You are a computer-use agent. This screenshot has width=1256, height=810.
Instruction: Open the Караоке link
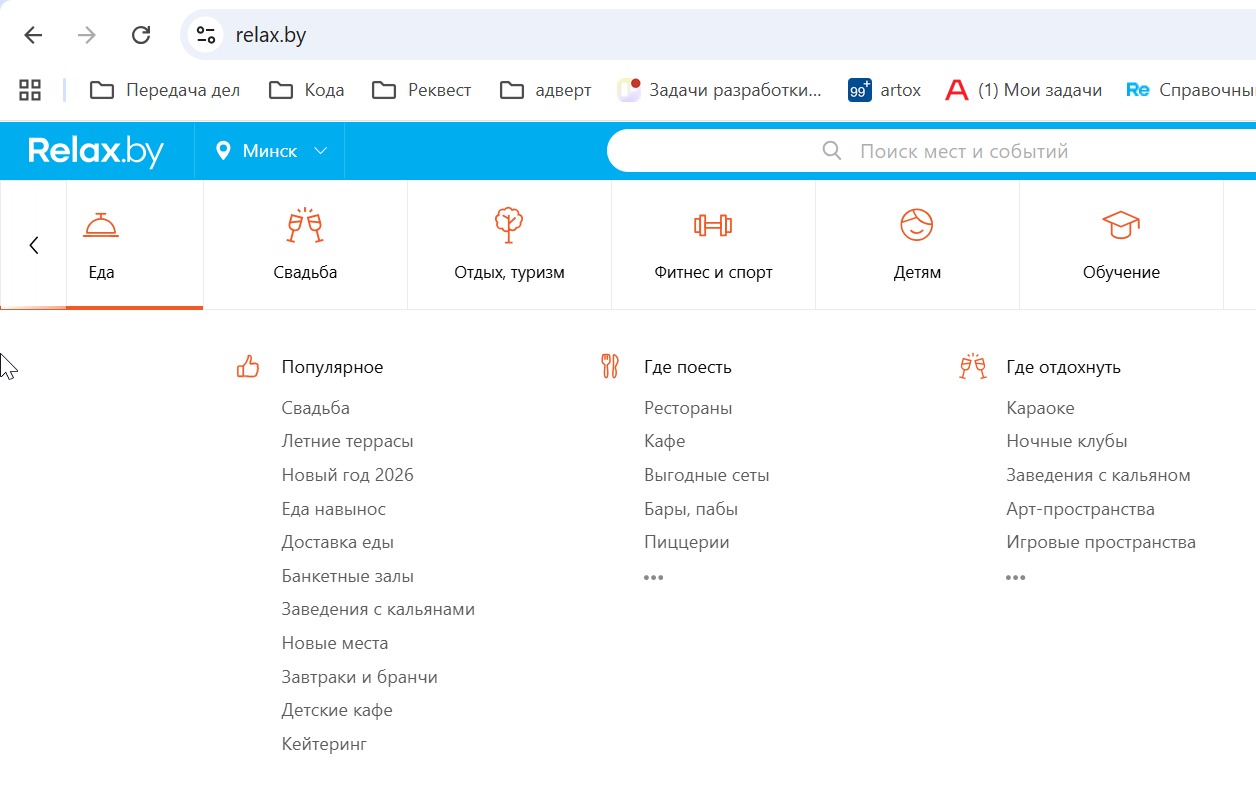[1040, 408]
